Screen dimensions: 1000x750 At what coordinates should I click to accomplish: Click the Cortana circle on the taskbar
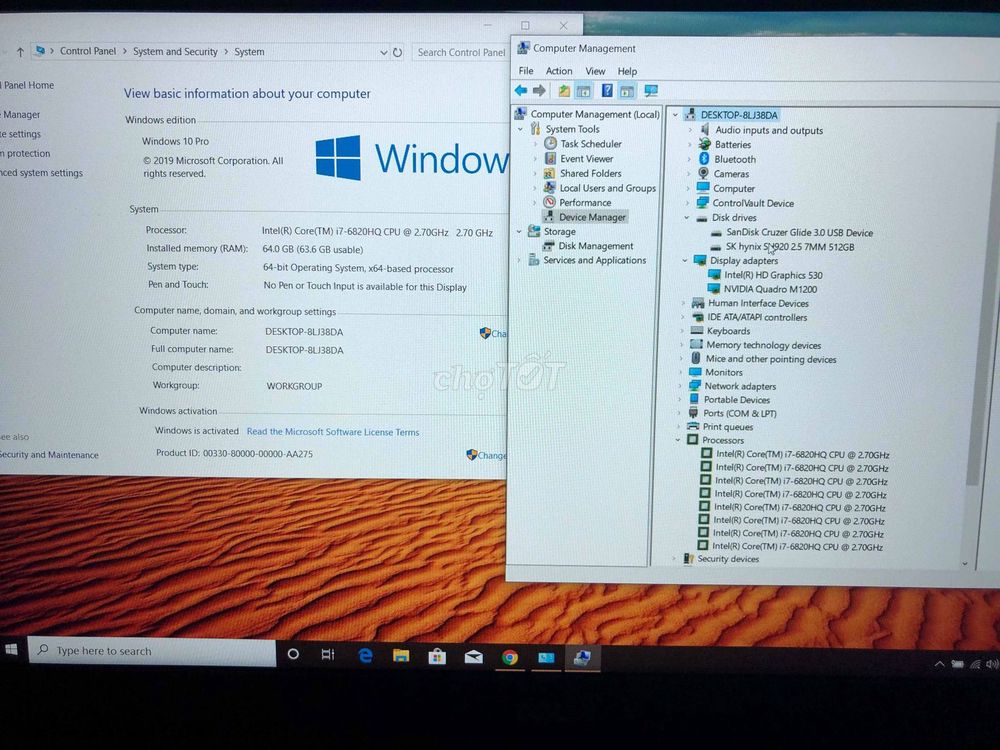(293, 654)
